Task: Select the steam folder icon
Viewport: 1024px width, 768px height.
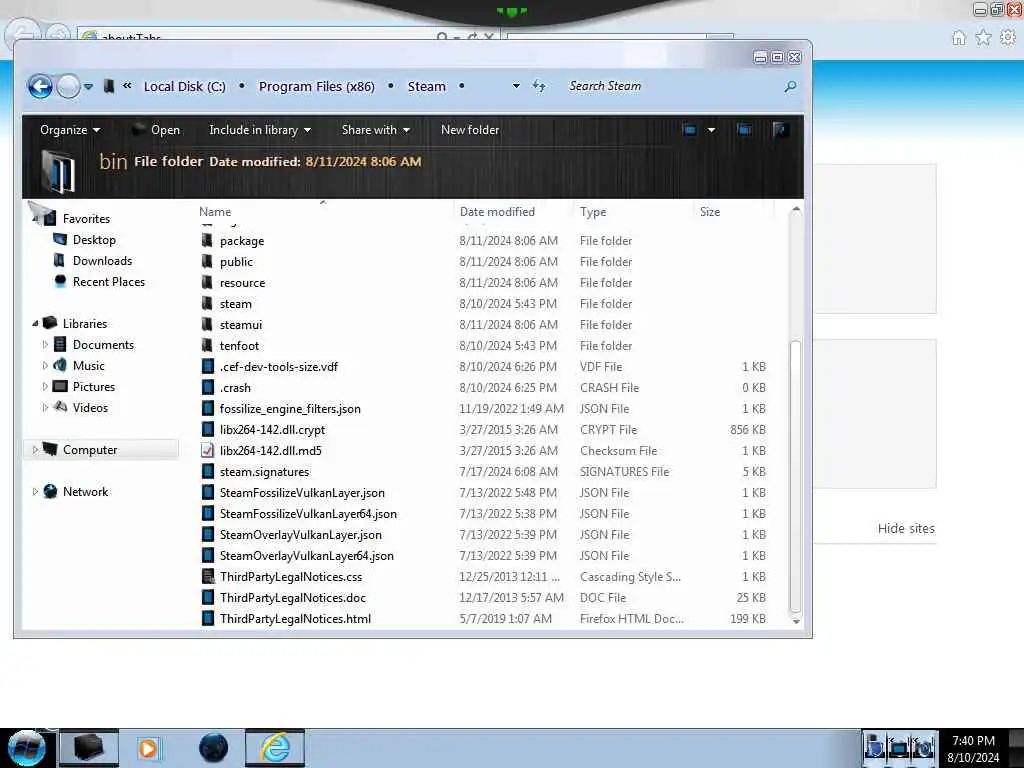Action: (x=207, y=303)
